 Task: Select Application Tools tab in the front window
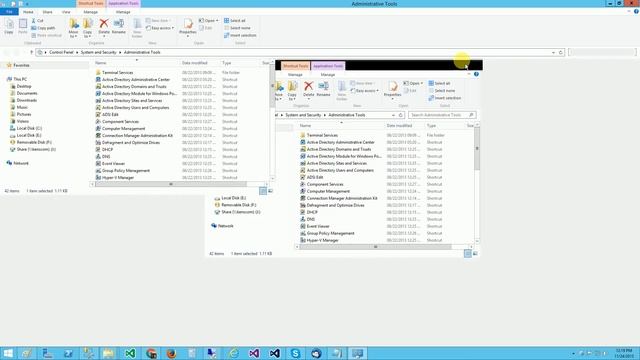[328, 66]
